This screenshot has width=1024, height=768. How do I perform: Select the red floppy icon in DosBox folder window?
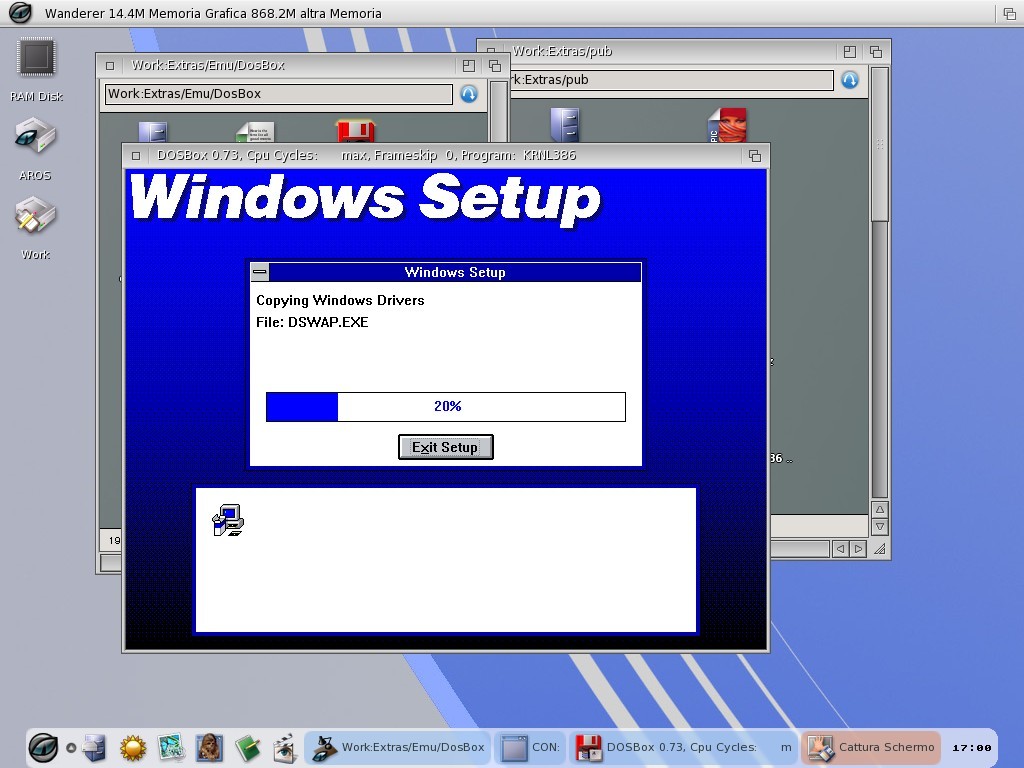tap(356, 131)
